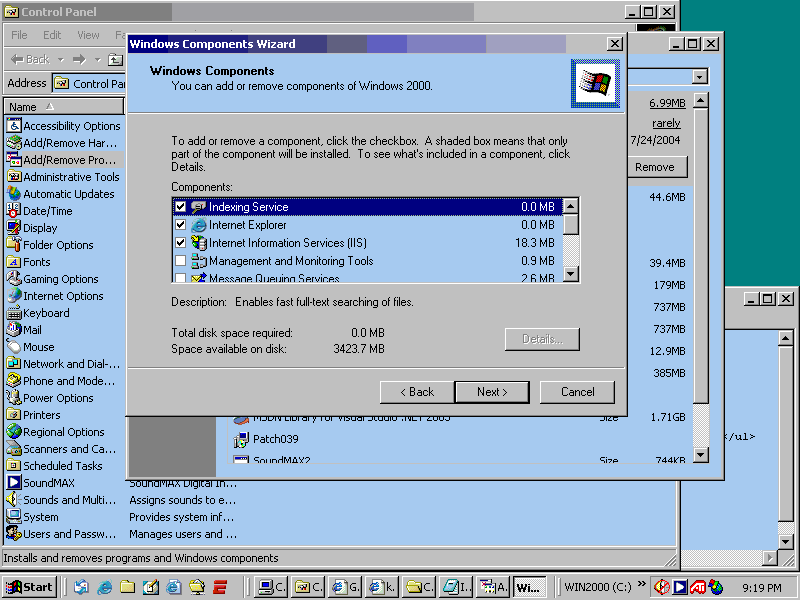Viewport: 800px width, 600px height.
Task: Select Administrative Tools icon in Control Panel
Action: tap(14, 177)
